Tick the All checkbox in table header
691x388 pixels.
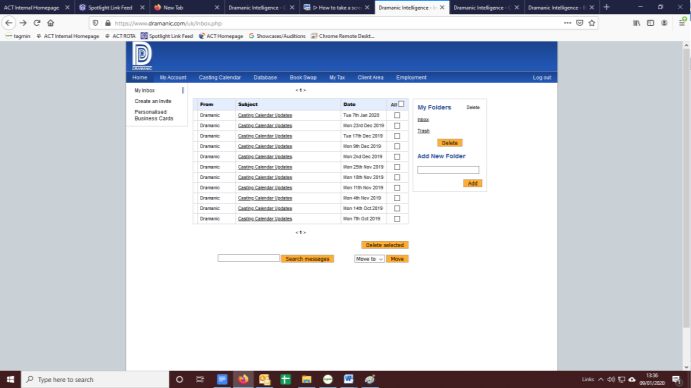tap(401, 104)
